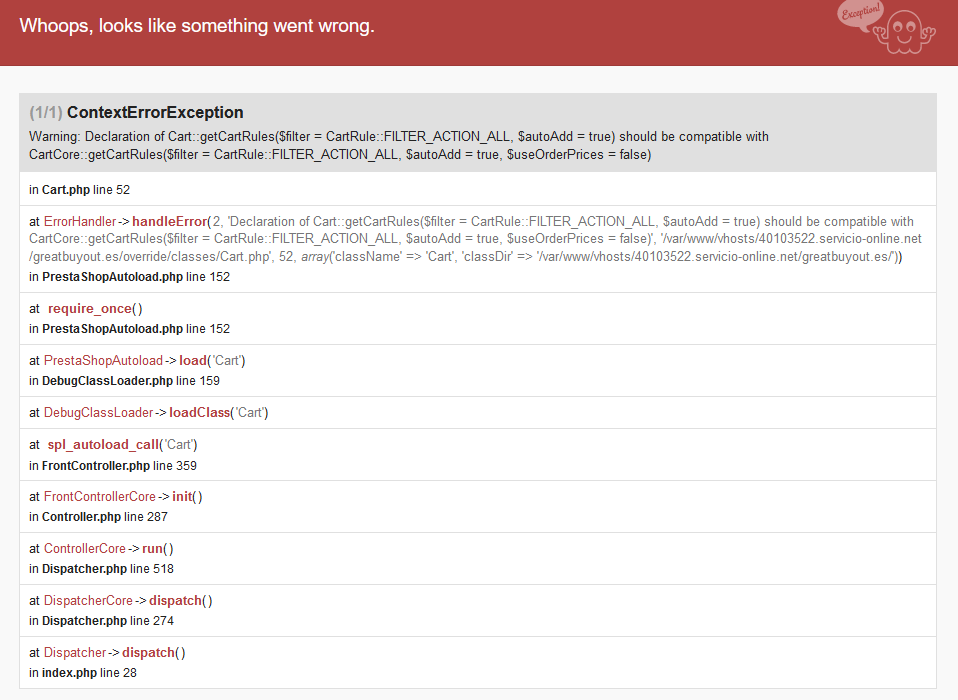Click the warning message starting 'Warning: Declaration of Cart'
This screenshot has height=700, width=958.
pyautogui.click(x=398, y=145)
